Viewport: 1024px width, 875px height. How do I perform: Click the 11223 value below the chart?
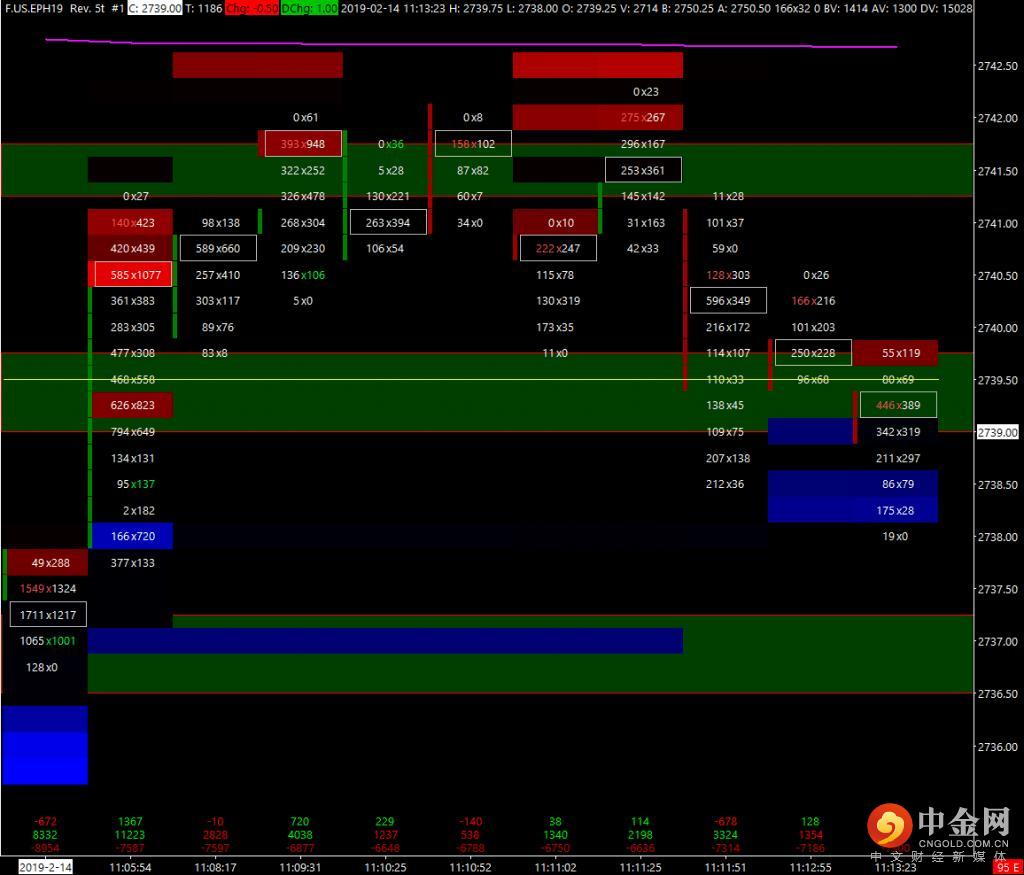[130, 835]
